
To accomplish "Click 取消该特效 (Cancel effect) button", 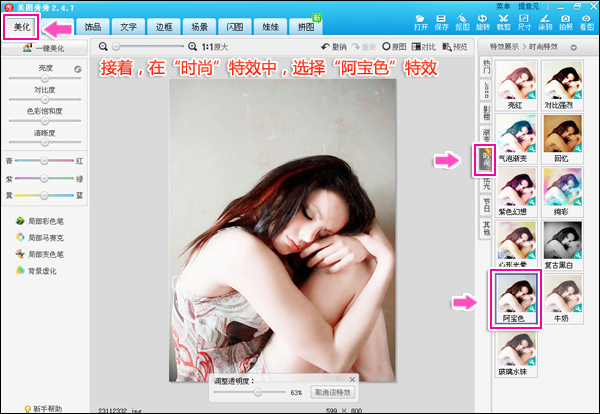I will coord(331,393).
